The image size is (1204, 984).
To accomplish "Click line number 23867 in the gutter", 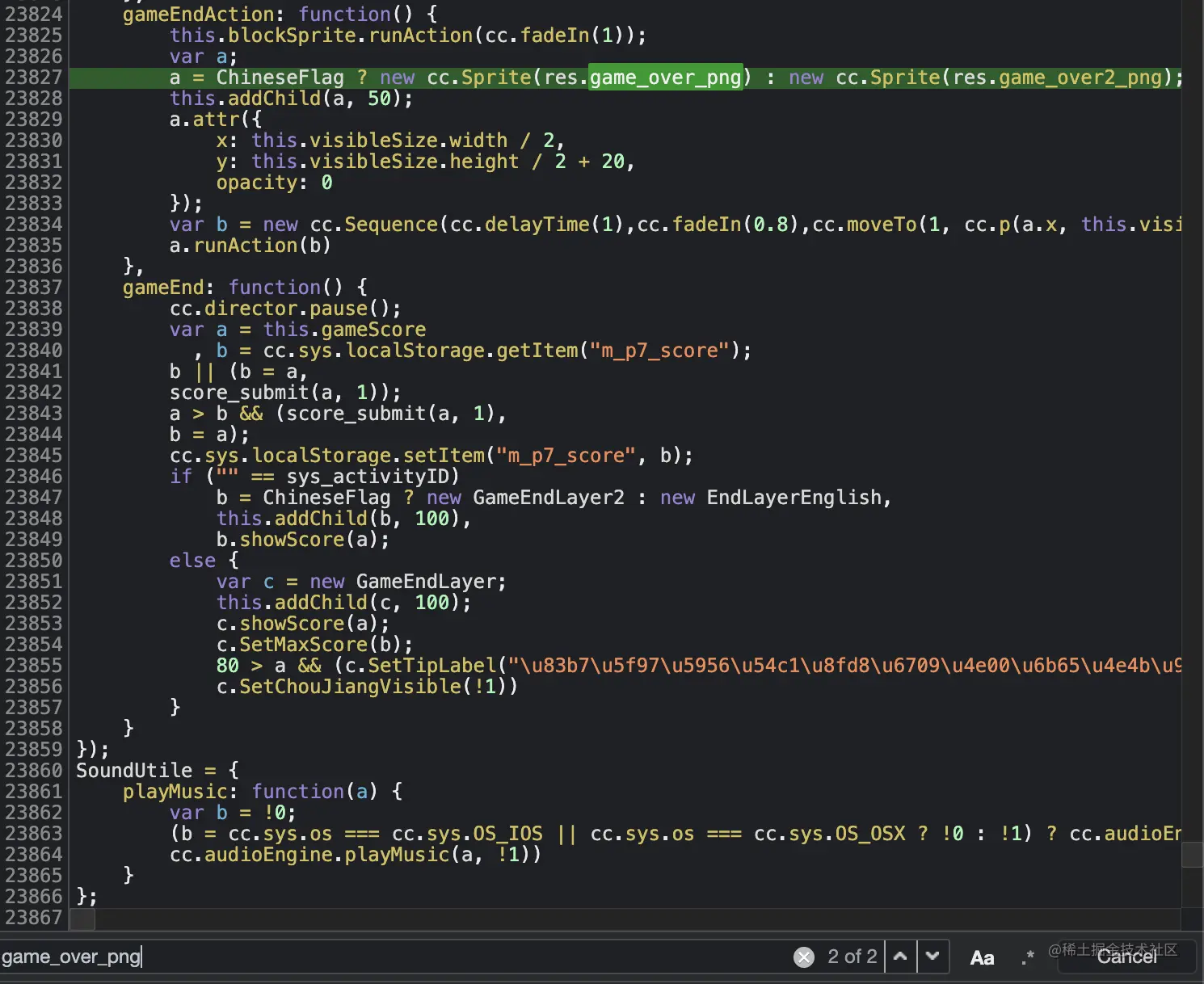I will pyautogui.click(x=33, y=918).
